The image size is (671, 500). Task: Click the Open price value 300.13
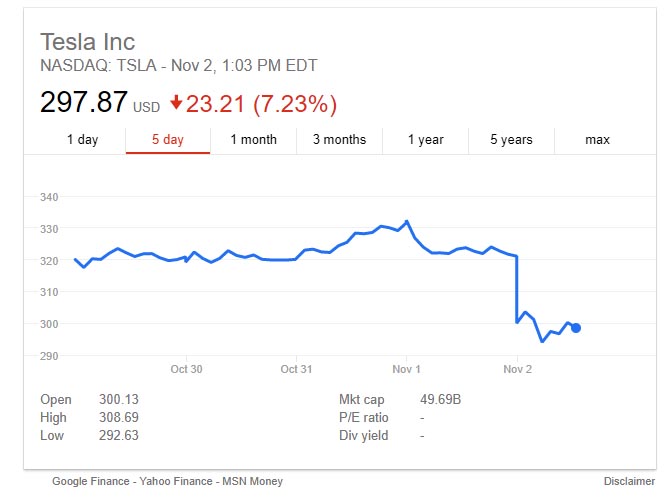click(x=117, y=400)
